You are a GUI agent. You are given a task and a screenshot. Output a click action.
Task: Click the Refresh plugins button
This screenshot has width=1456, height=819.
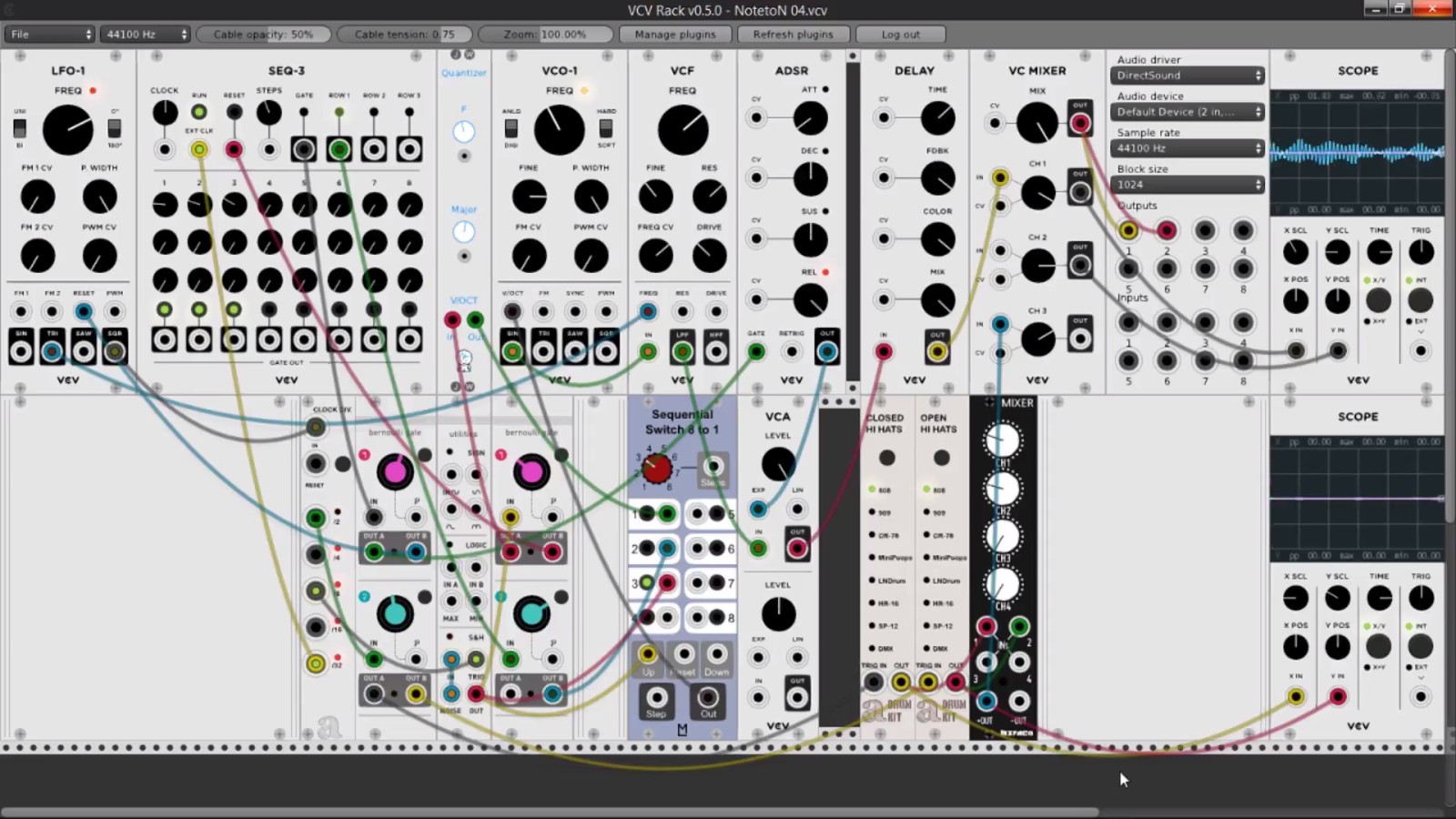pos(793,34)
